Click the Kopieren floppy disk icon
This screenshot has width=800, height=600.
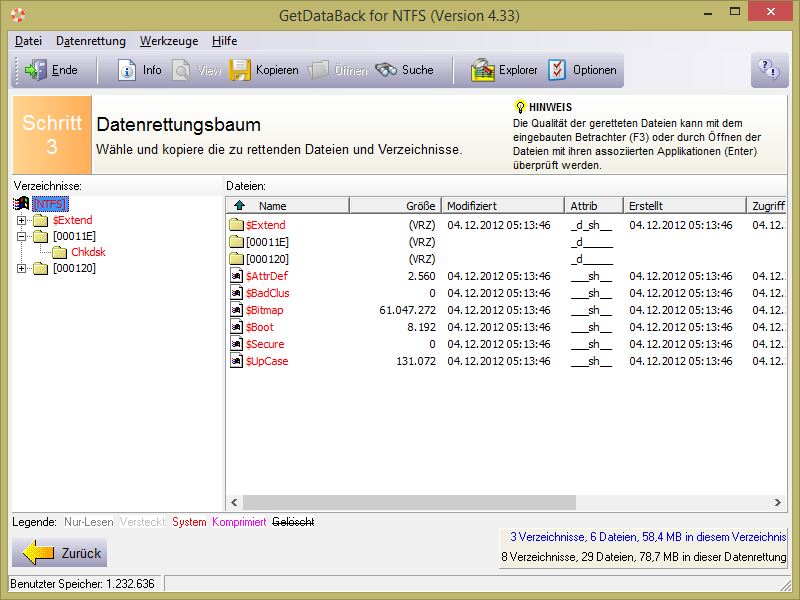point(240,70)
